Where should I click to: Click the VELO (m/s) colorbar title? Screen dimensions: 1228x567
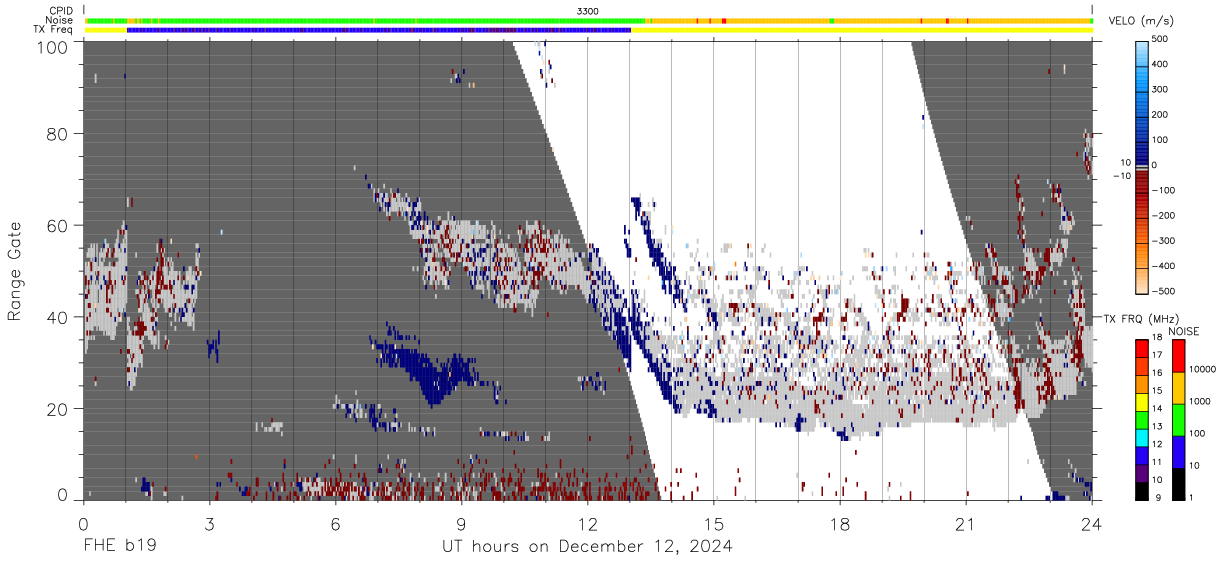point(1141,21)
